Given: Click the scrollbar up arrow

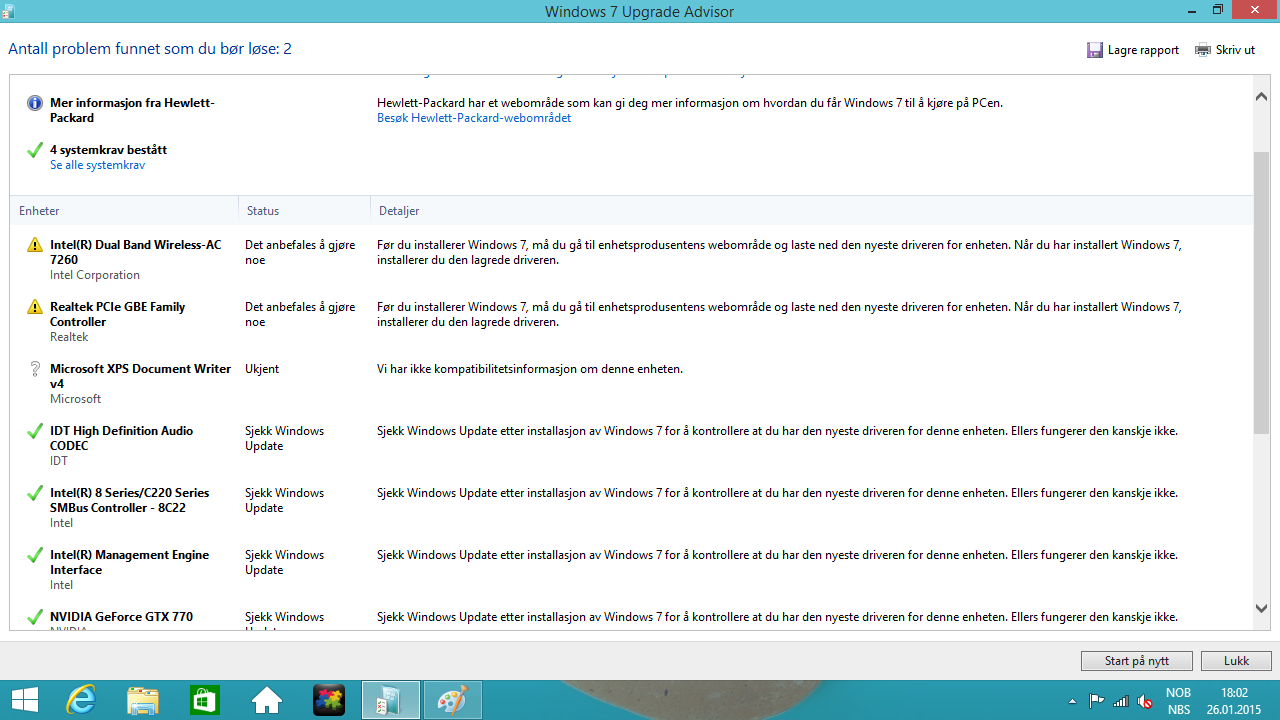Looking at the screenshot, I should [1261, 96].
